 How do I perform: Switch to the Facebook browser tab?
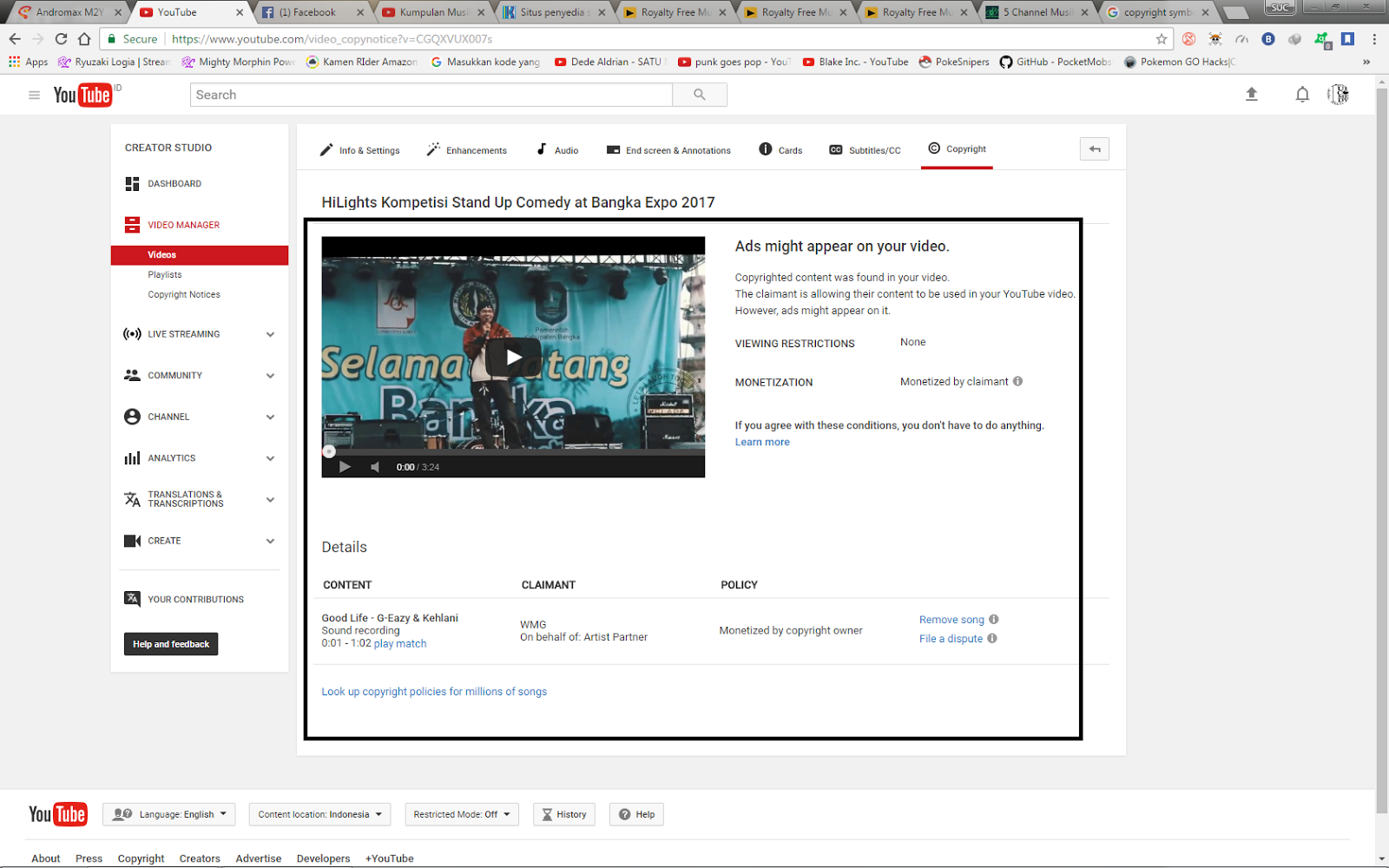click(x=313, y=12)
